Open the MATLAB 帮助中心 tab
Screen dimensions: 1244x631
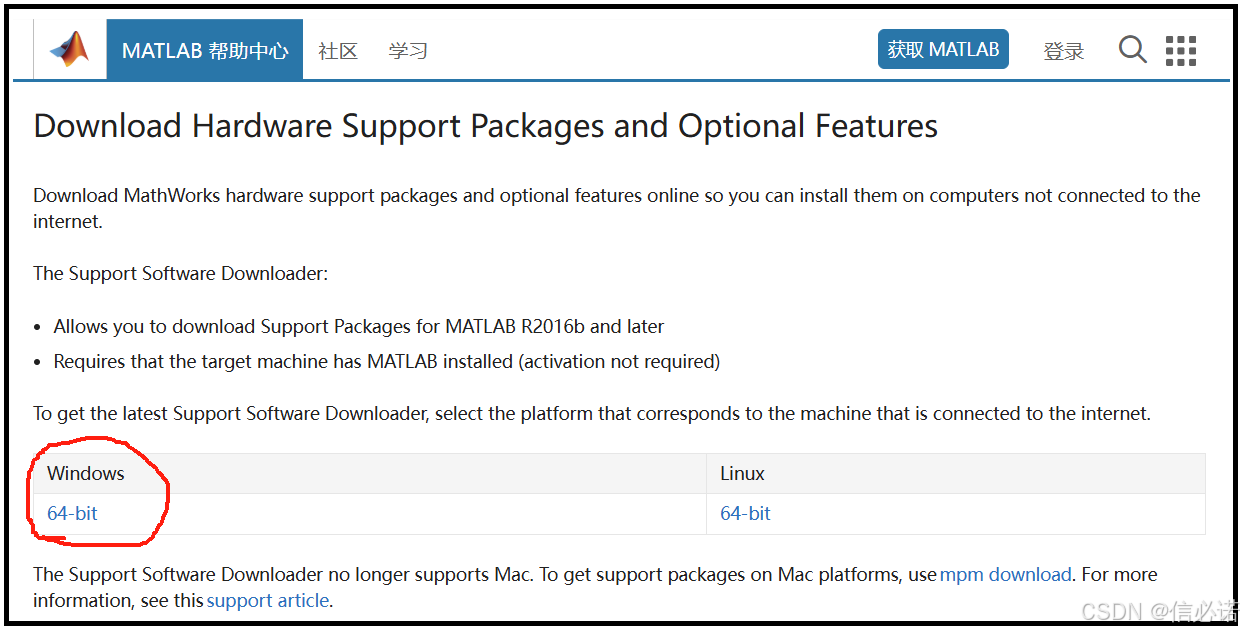tap(205, 50)
